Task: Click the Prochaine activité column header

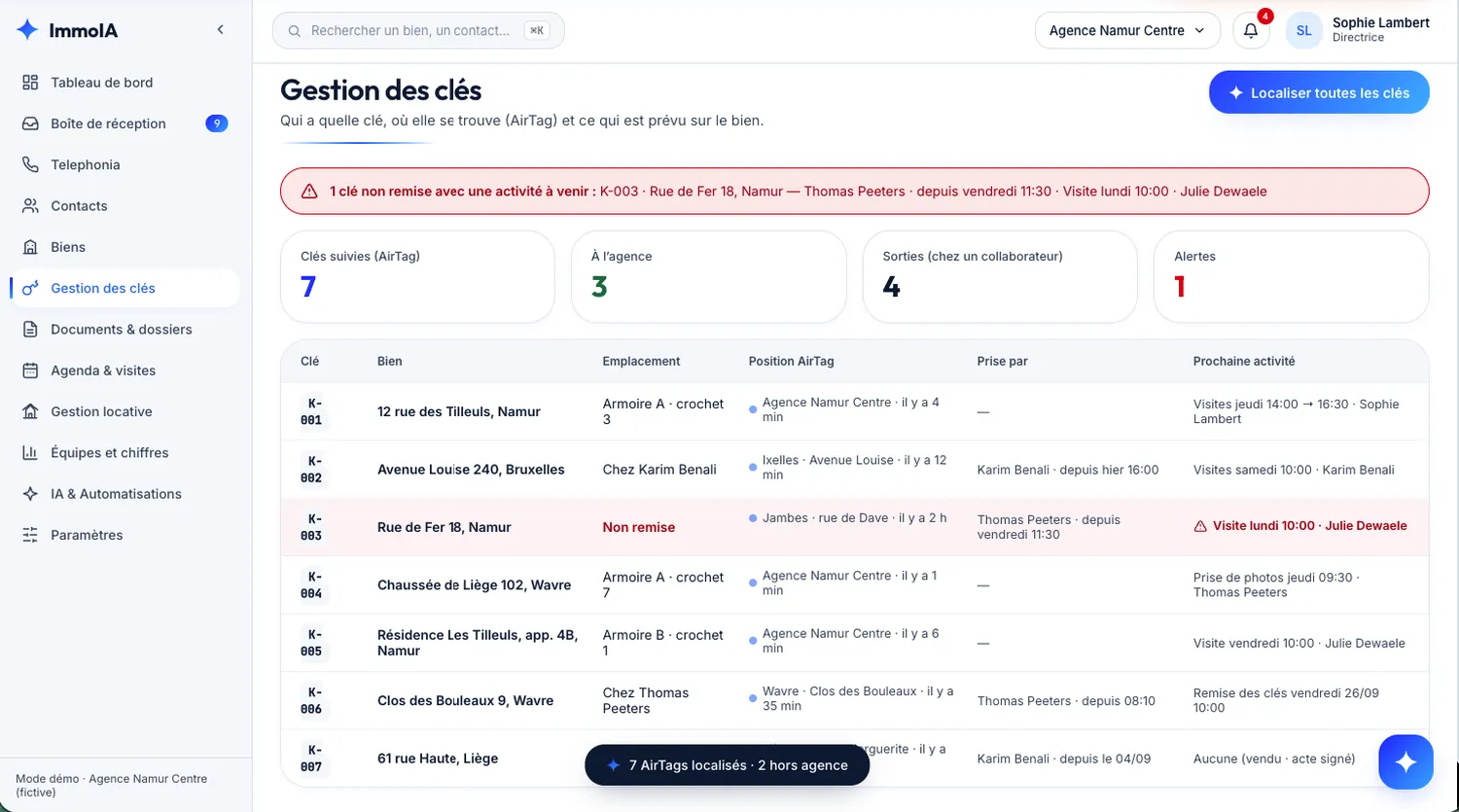Action: [1244, 362]
